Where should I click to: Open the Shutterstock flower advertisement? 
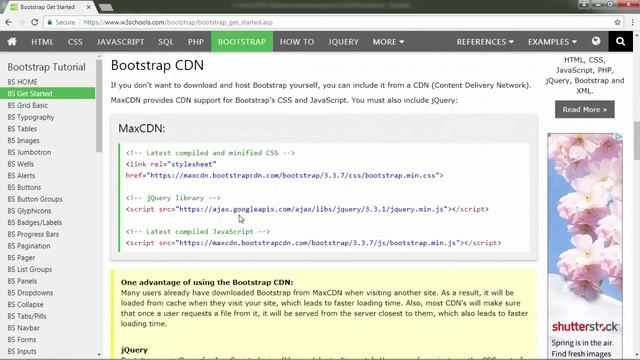[x=585, y=246]
